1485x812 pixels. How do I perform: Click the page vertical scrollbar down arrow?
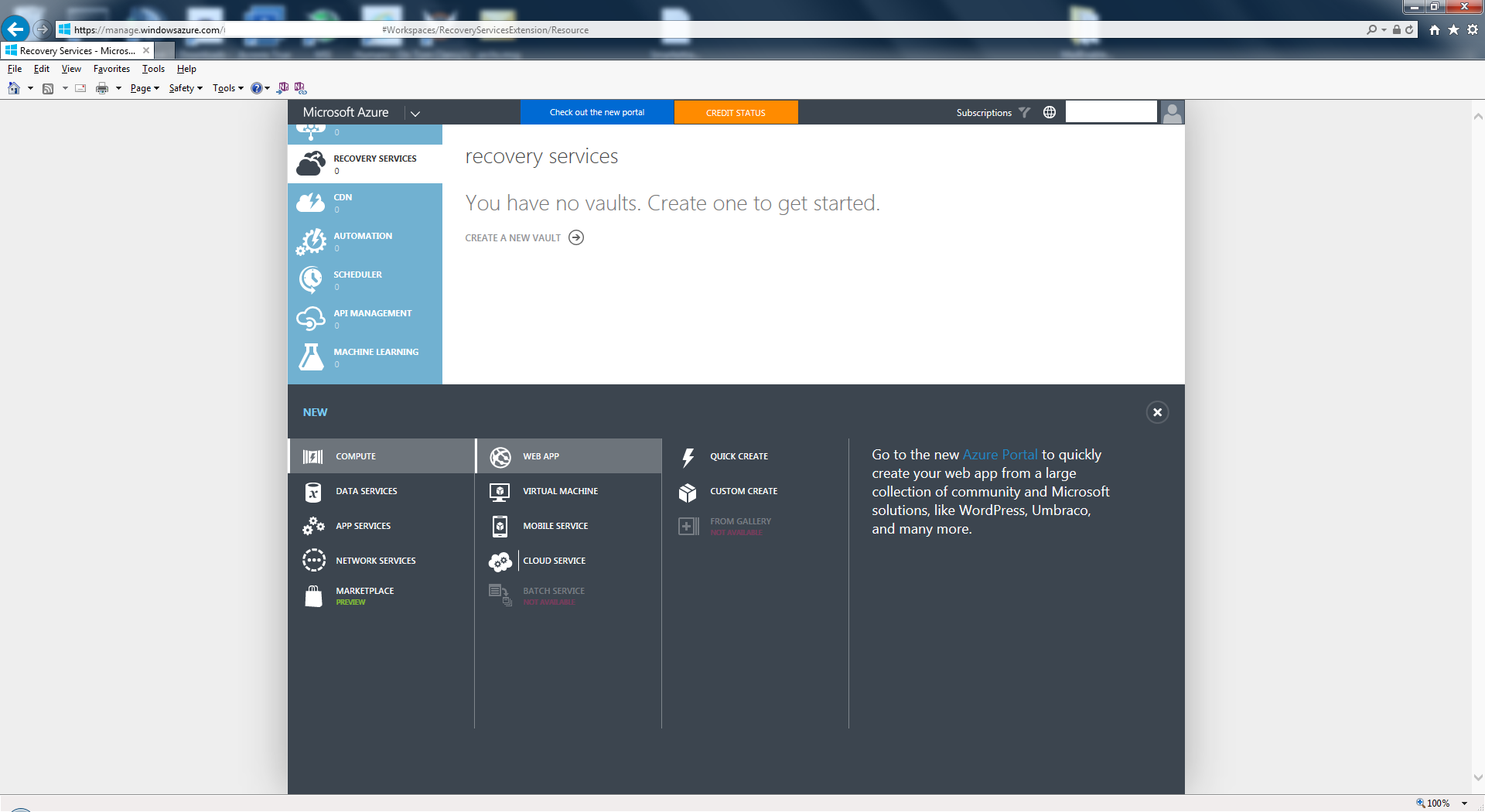click(1478, 778)
